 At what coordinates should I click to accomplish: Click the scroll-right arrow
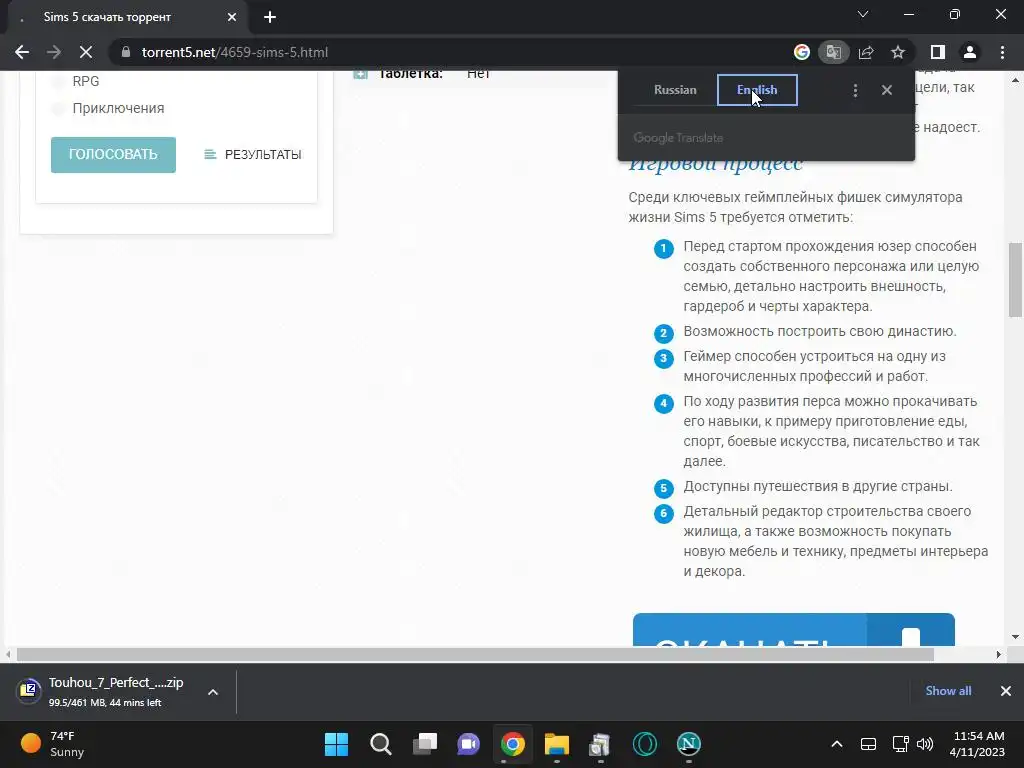999,654
